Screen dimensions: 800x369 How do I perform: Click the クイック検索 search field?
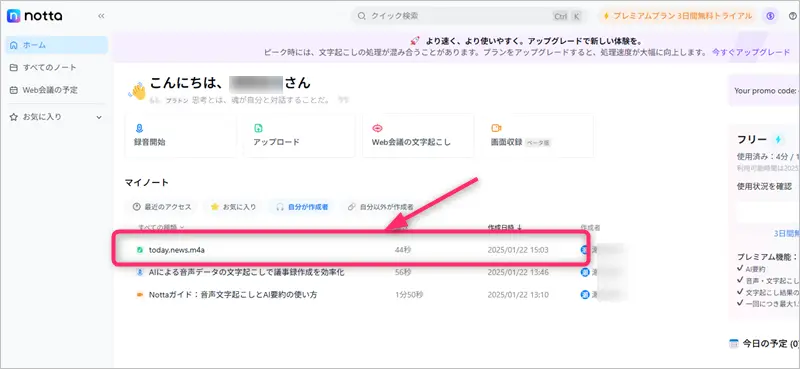469,16
